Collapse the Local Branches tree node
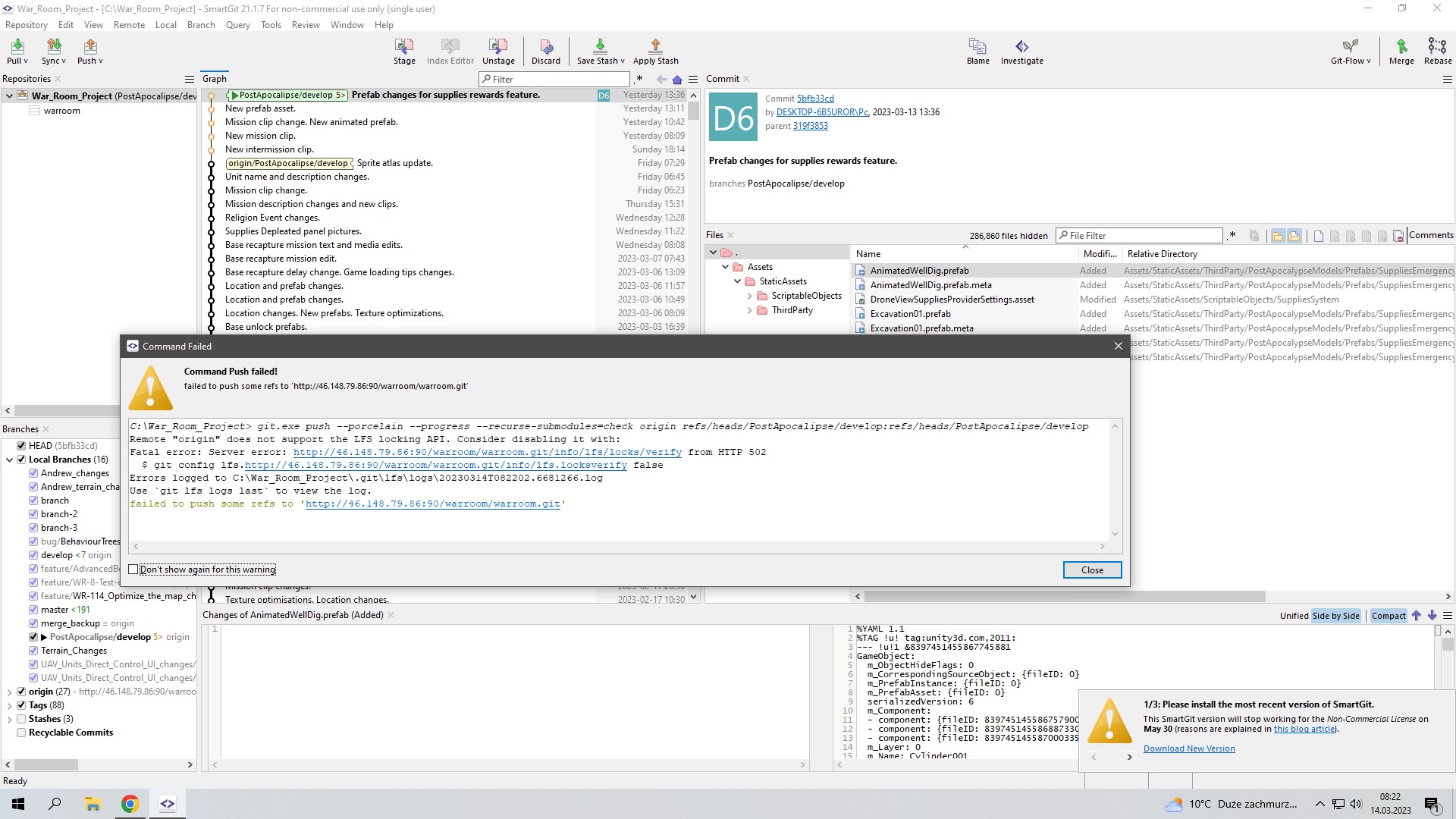The height and width of the screenshot is (819, 1456). (9, 460)
